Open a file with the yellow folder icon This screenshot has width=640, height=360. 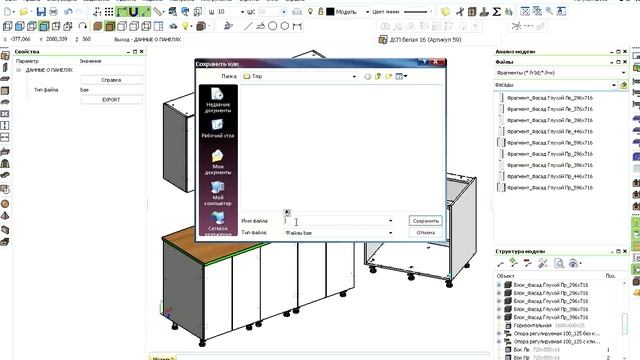click(x=24, y=12)
